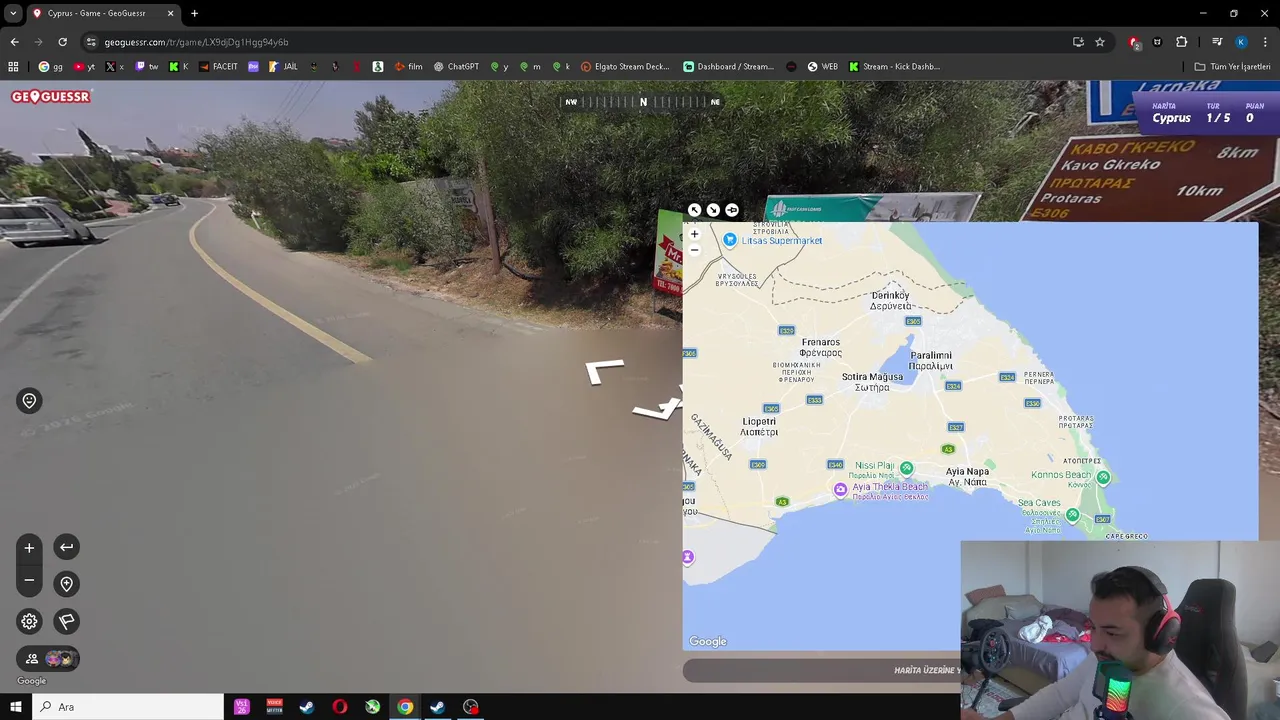The image size is (1280, 720).
Task: Open Voicemeeter from the taskbar
Action: [x=274, y=707]
